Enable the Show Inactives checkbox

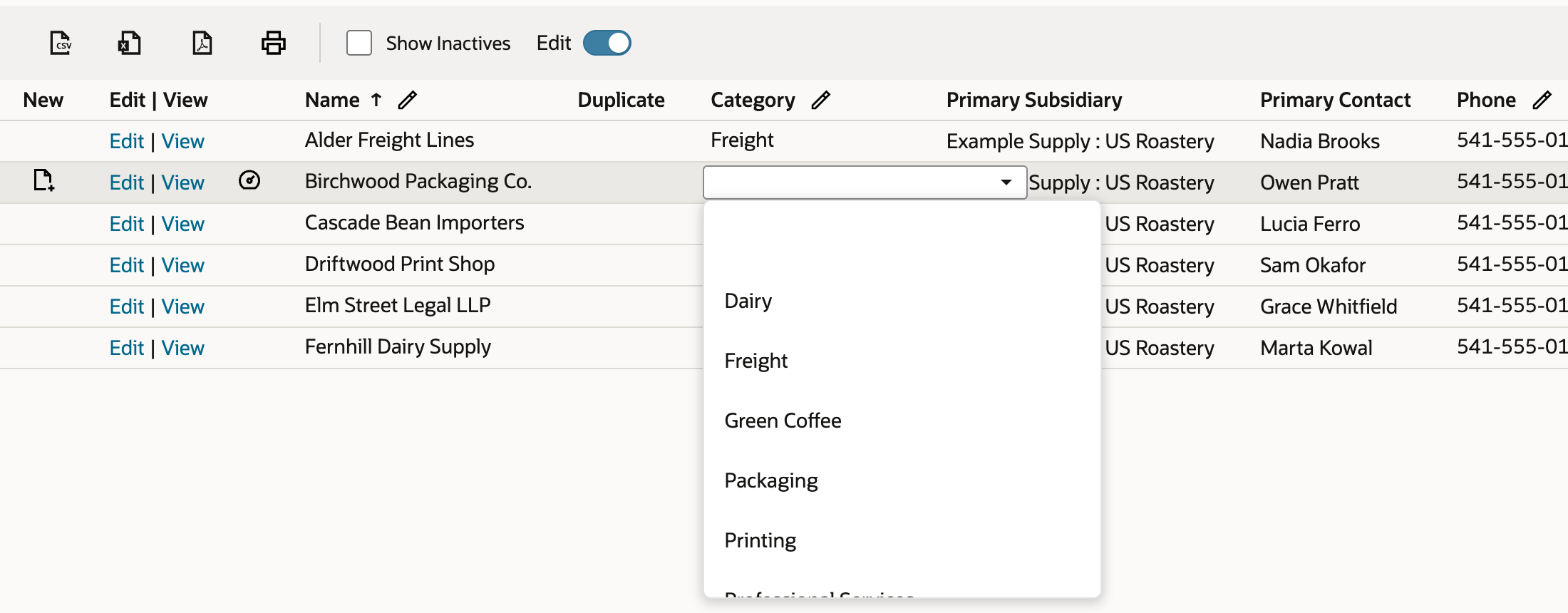(x=359, y=43)
